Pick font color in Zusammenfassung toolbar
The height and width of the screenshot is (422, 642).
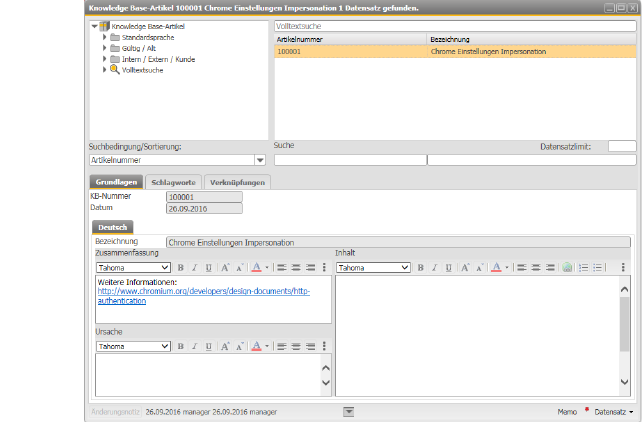click(256, 267)
